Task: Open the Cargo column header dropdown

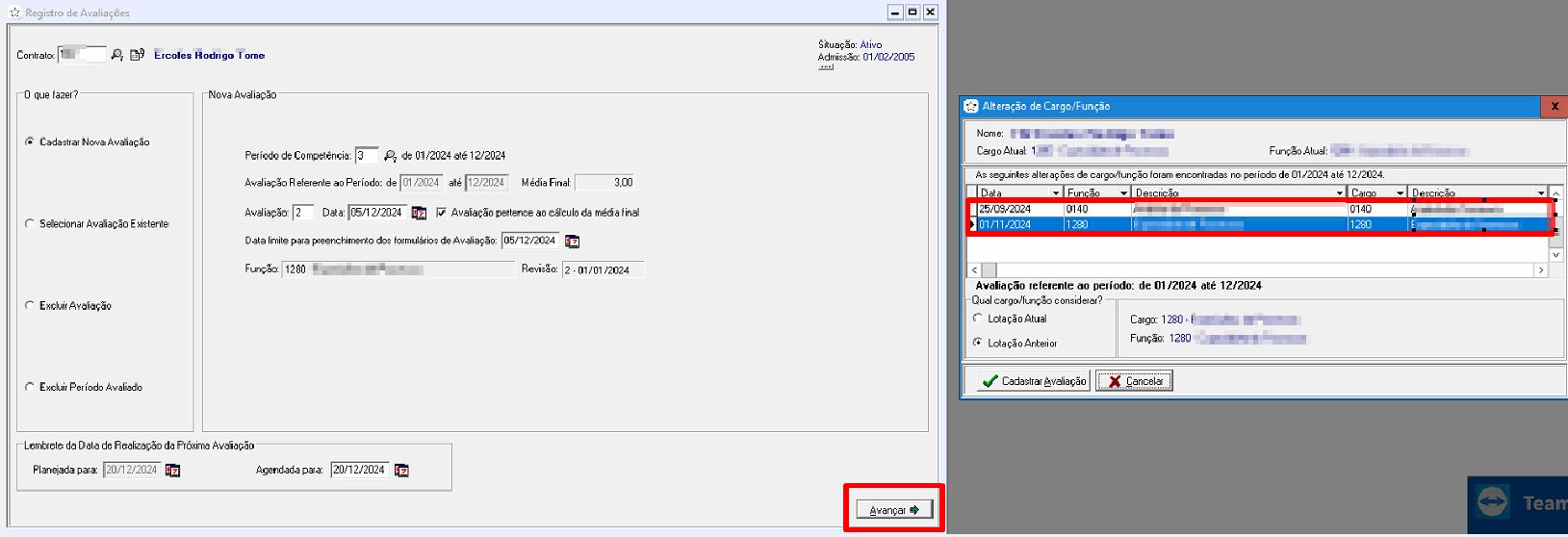Action: click(1401, 193)
